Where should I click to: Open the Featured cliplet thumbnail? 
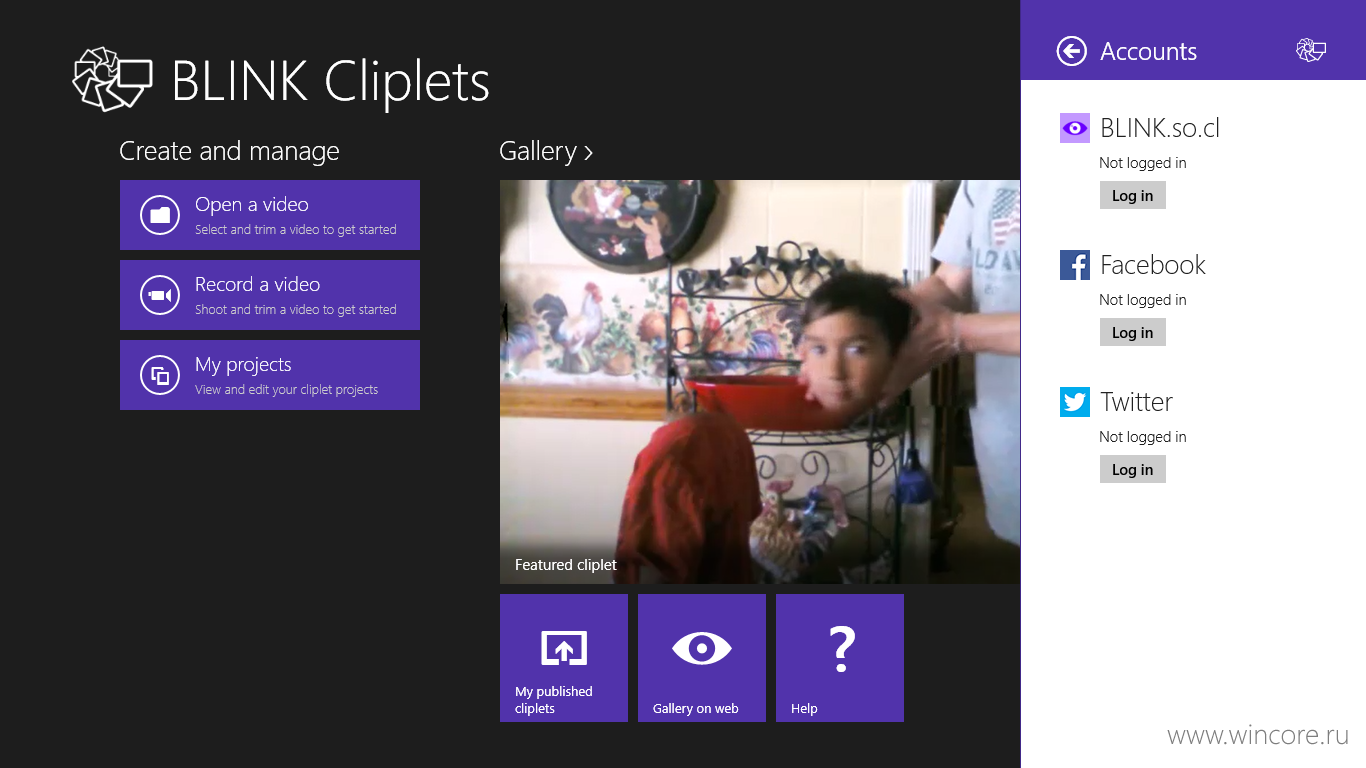(x=760, y=382)
